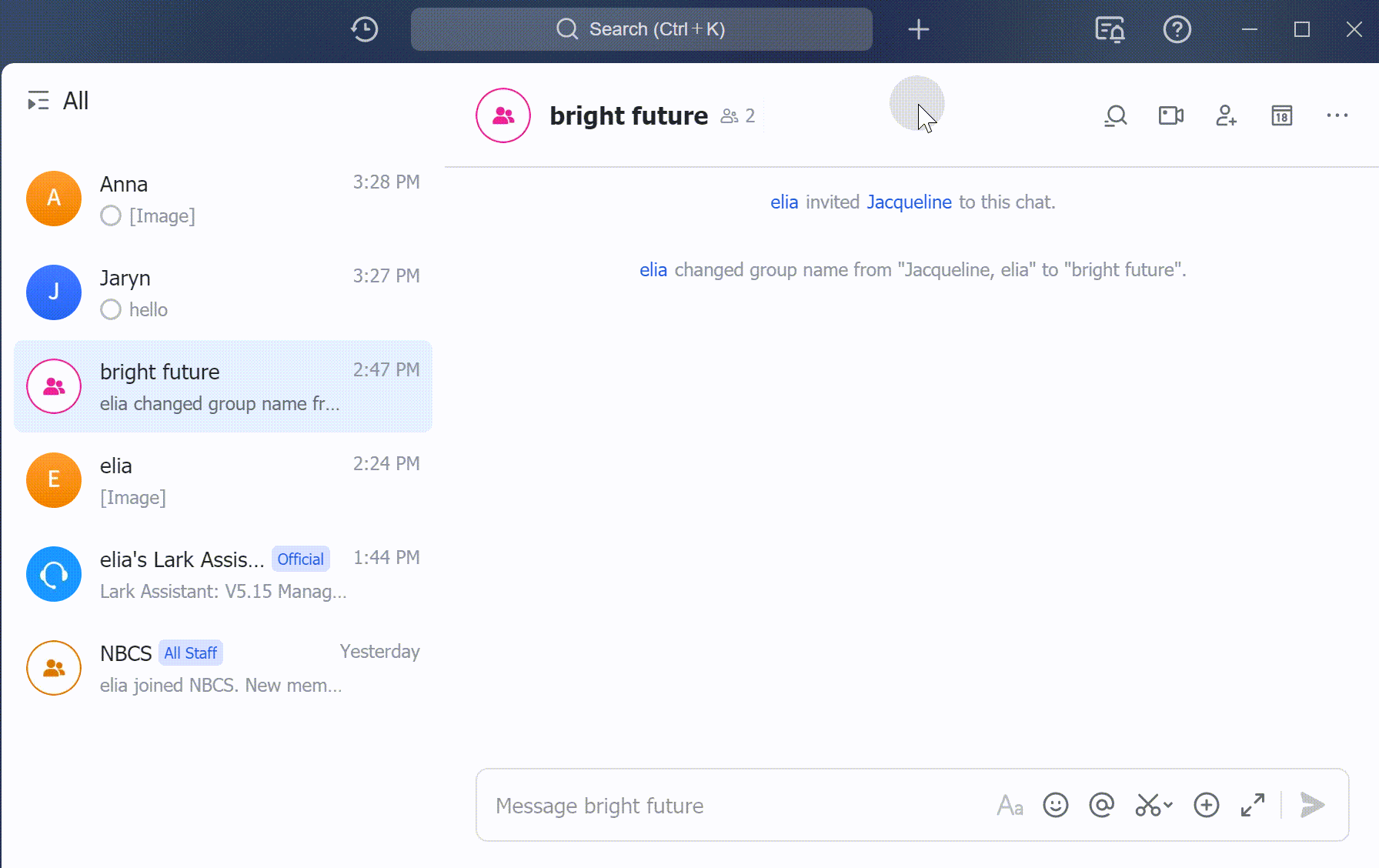Image resolution: width=1379 pixels, height=868 pixels.
Task: Take a screenshot with the scissors tool
Action: click(x=1146, y=805)
